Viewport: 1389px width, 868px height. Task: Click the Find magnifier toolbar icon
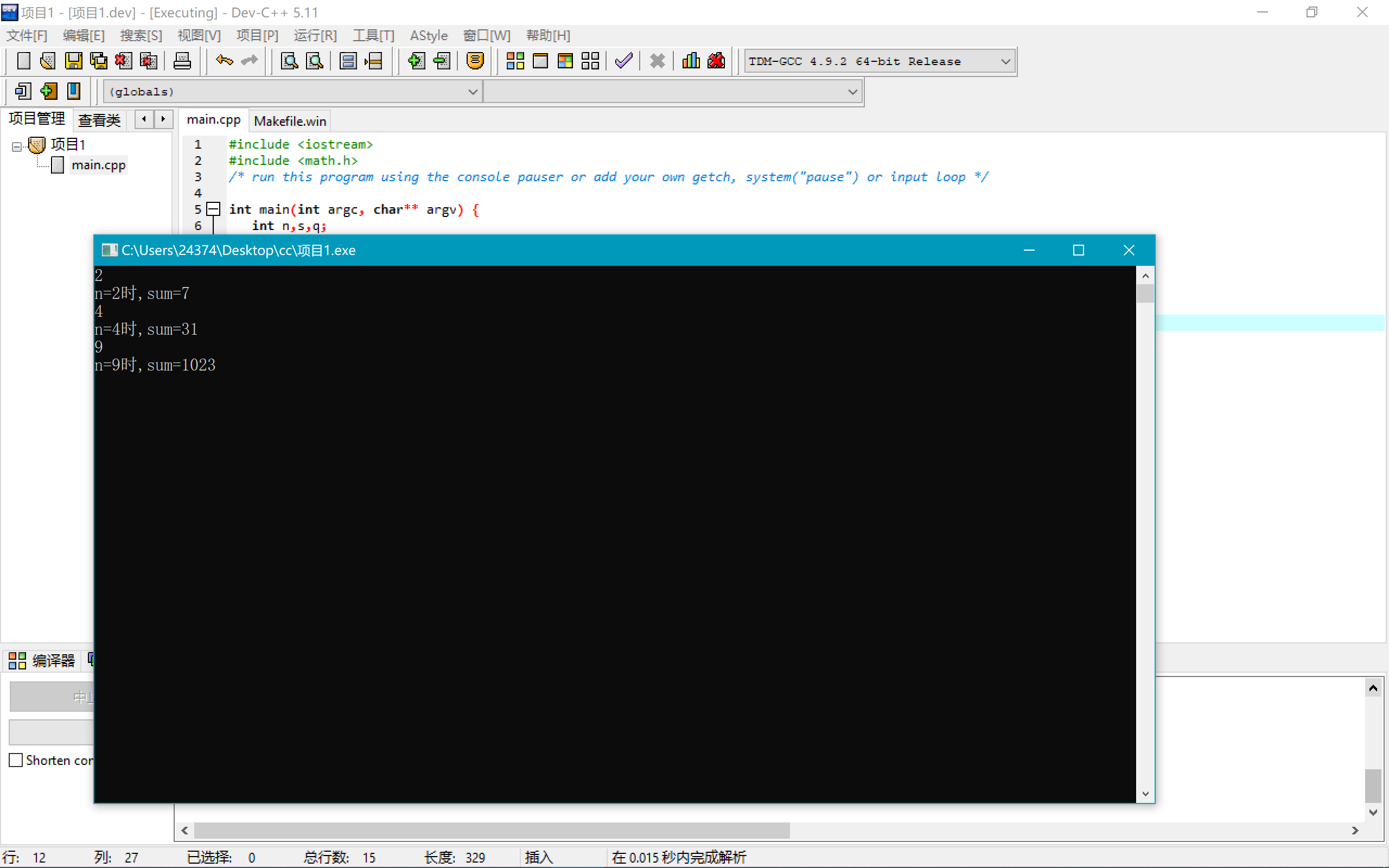[x=289, y=61]
